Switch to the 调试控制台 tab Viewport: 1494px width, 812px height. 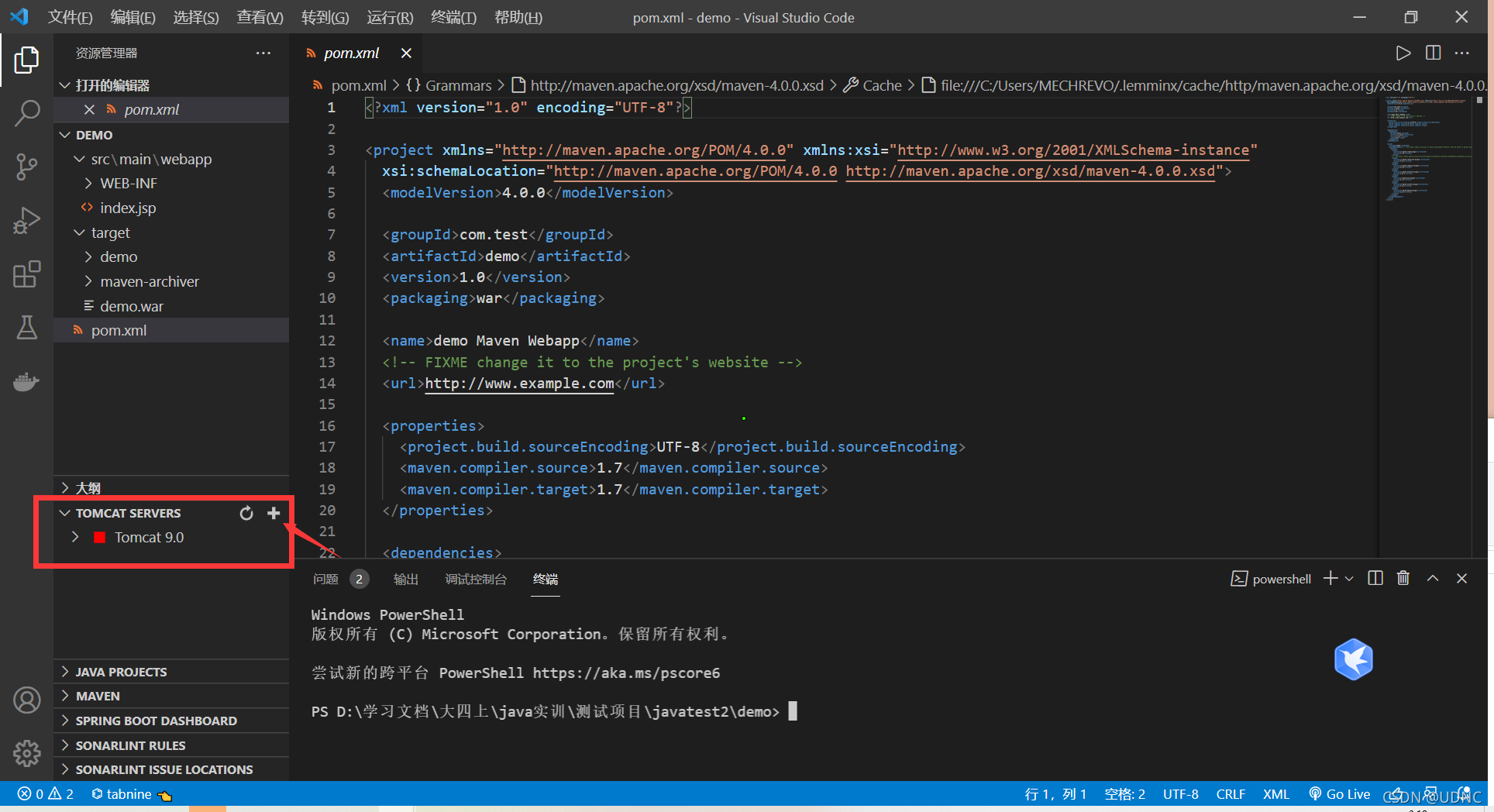tap(476, 579)
